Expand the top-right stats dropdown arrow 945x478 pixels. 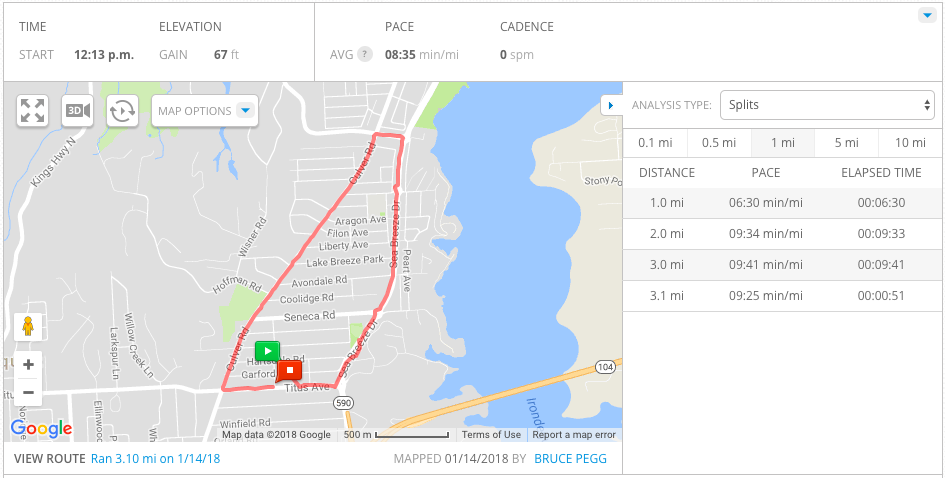(x=925, y=15)
